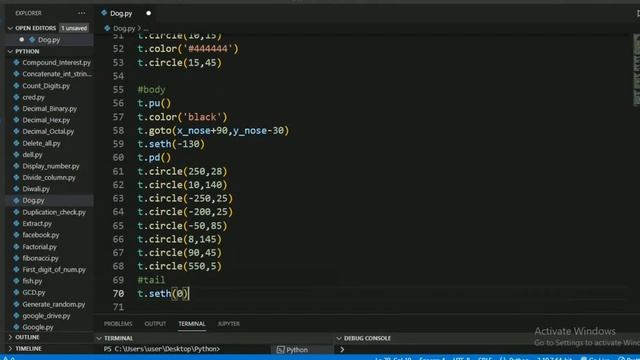Open Compound_Interest.py file
This screenshot has height=360, width=640.
coord(56,62)
